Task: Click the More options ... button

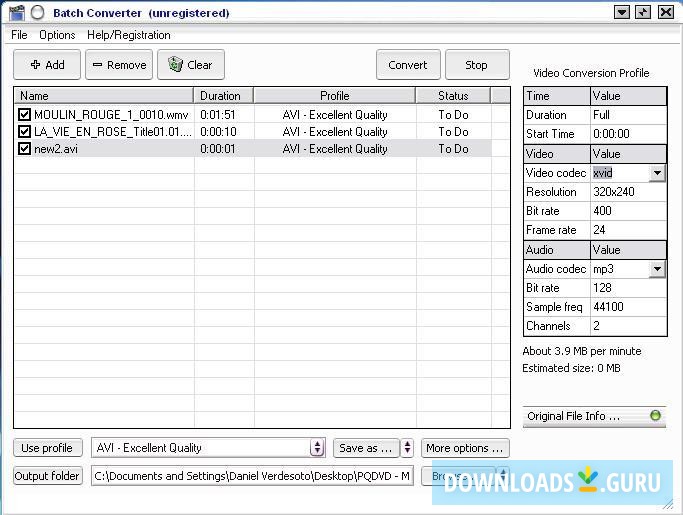Action: (x=465, y=448)
